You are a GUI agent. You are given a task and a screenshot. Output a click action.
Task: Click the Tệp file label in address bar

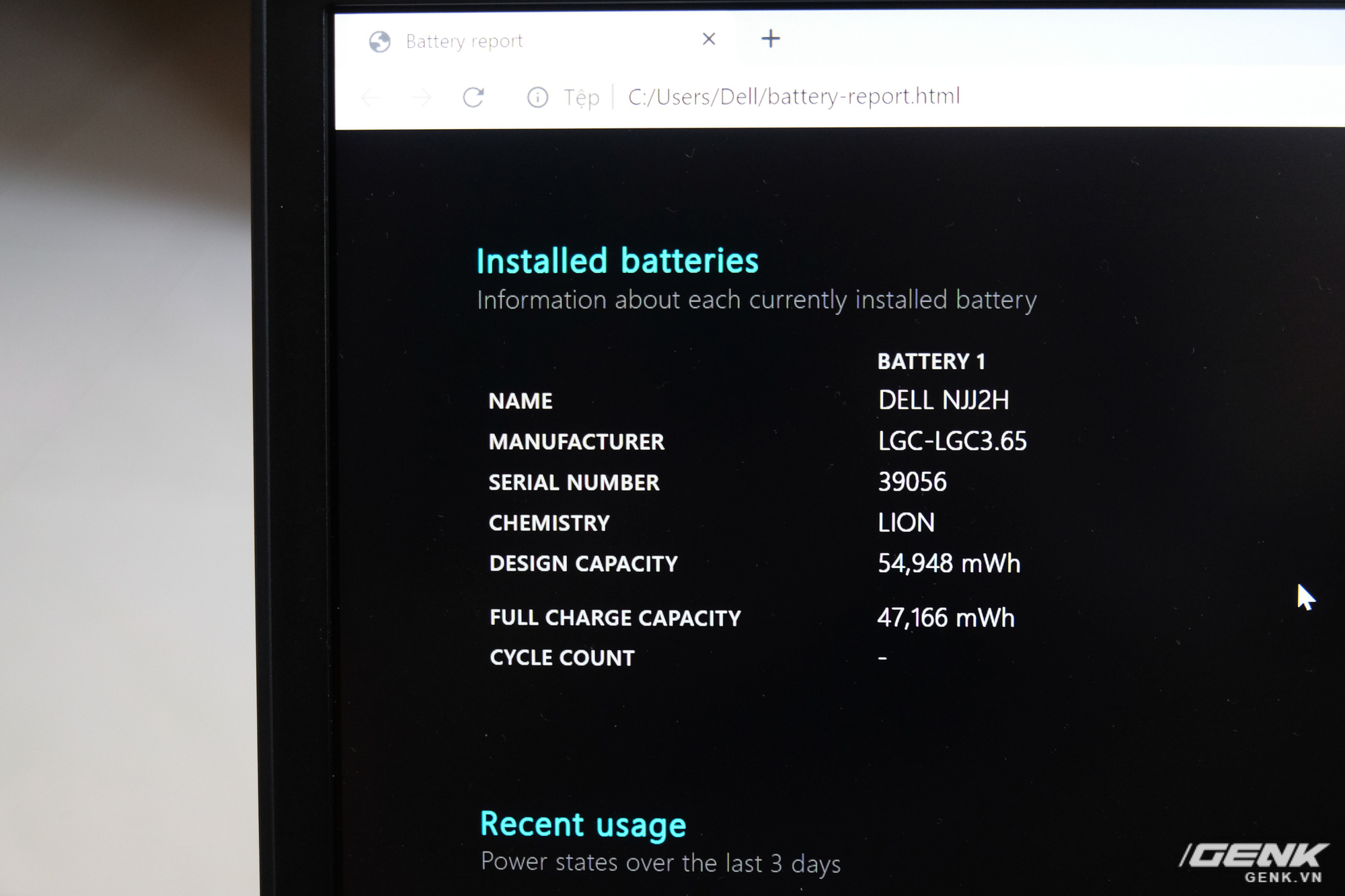tap(581, 97)
